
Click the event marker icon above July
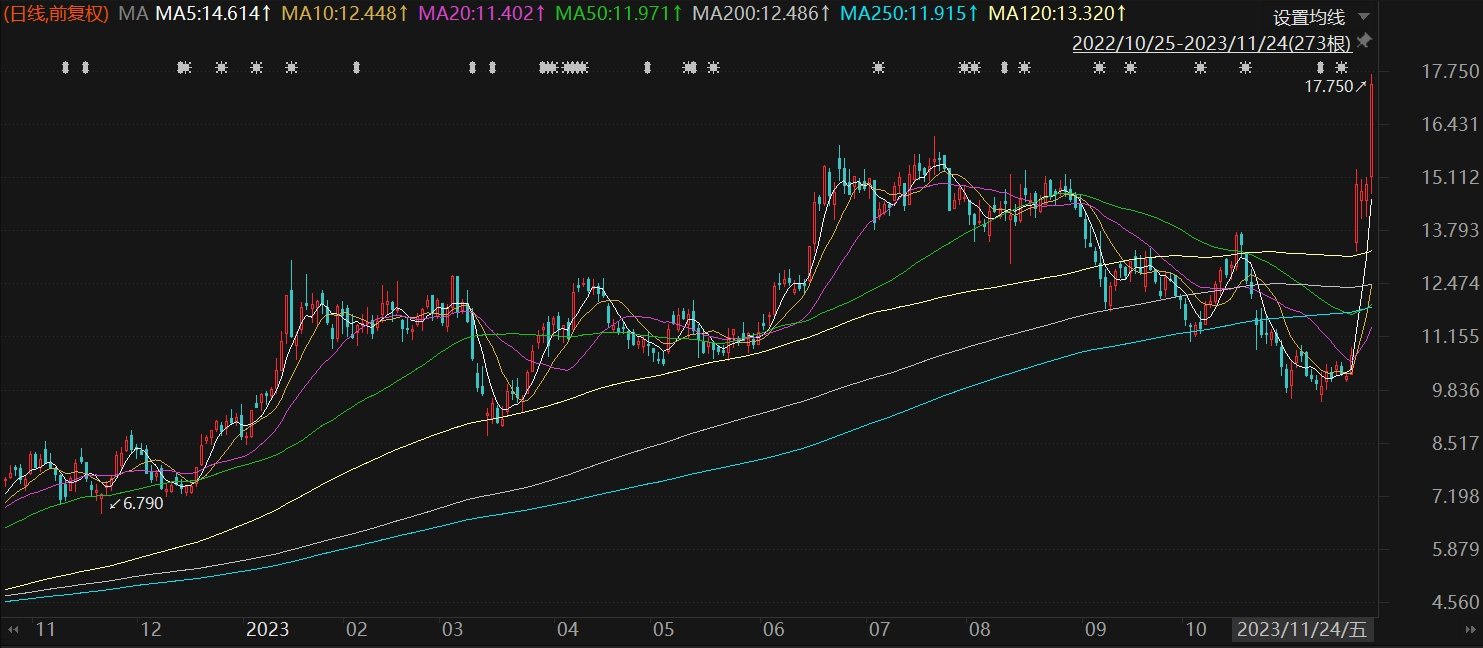[x=878, y=68]
